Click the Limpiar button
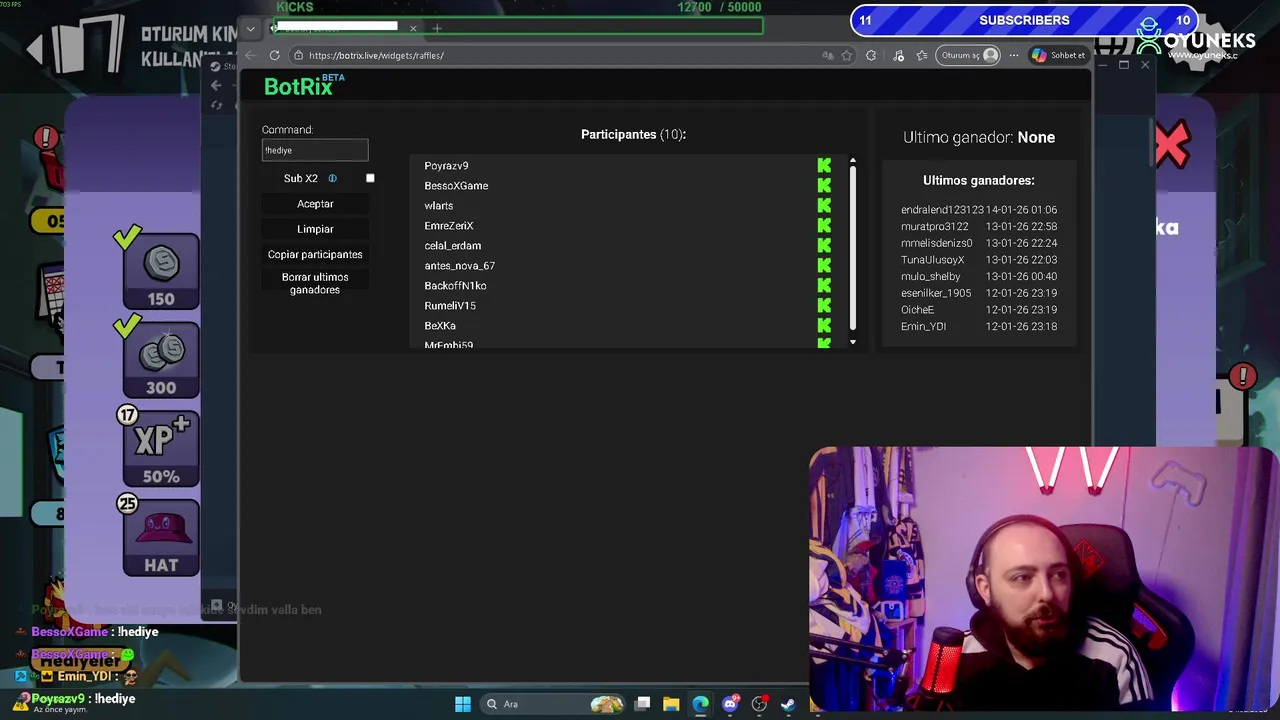 click(x=315, y=229)
